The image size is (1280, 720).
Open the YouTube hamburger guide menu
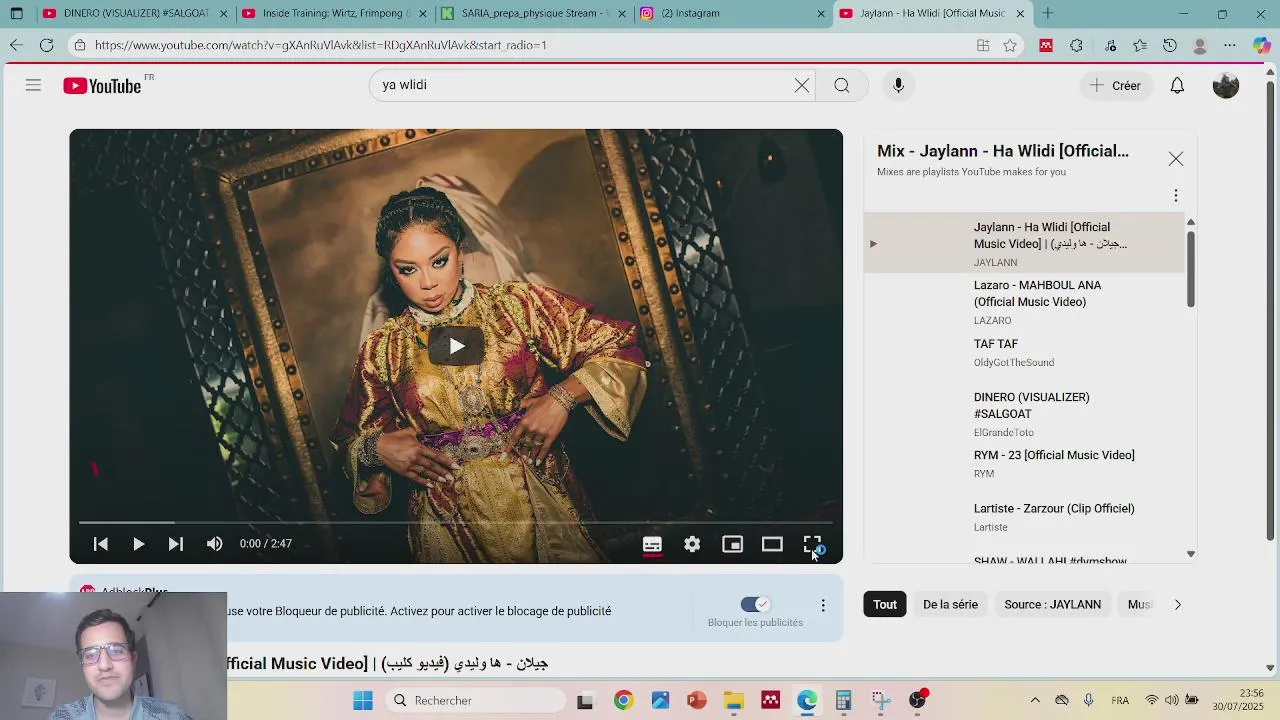[33, 85]
